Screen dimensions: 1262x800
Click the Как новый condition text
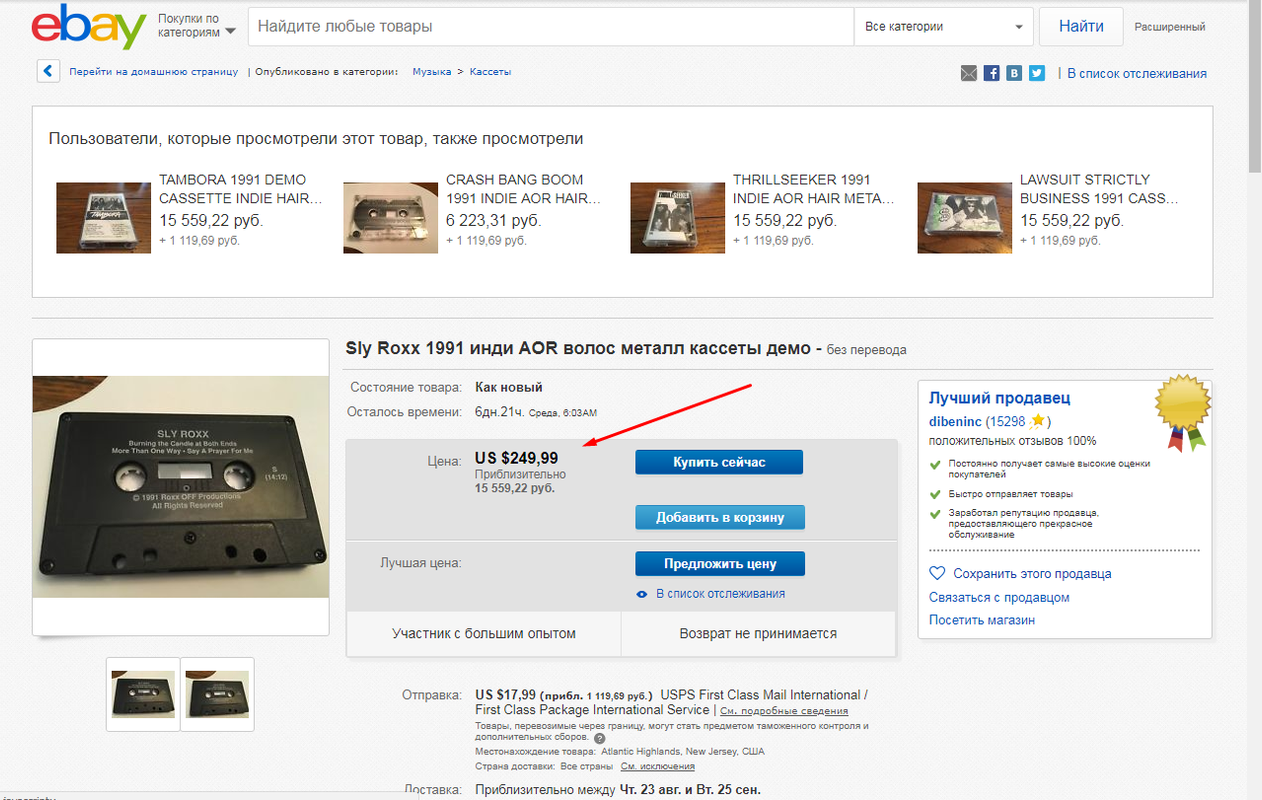(508, 387)
